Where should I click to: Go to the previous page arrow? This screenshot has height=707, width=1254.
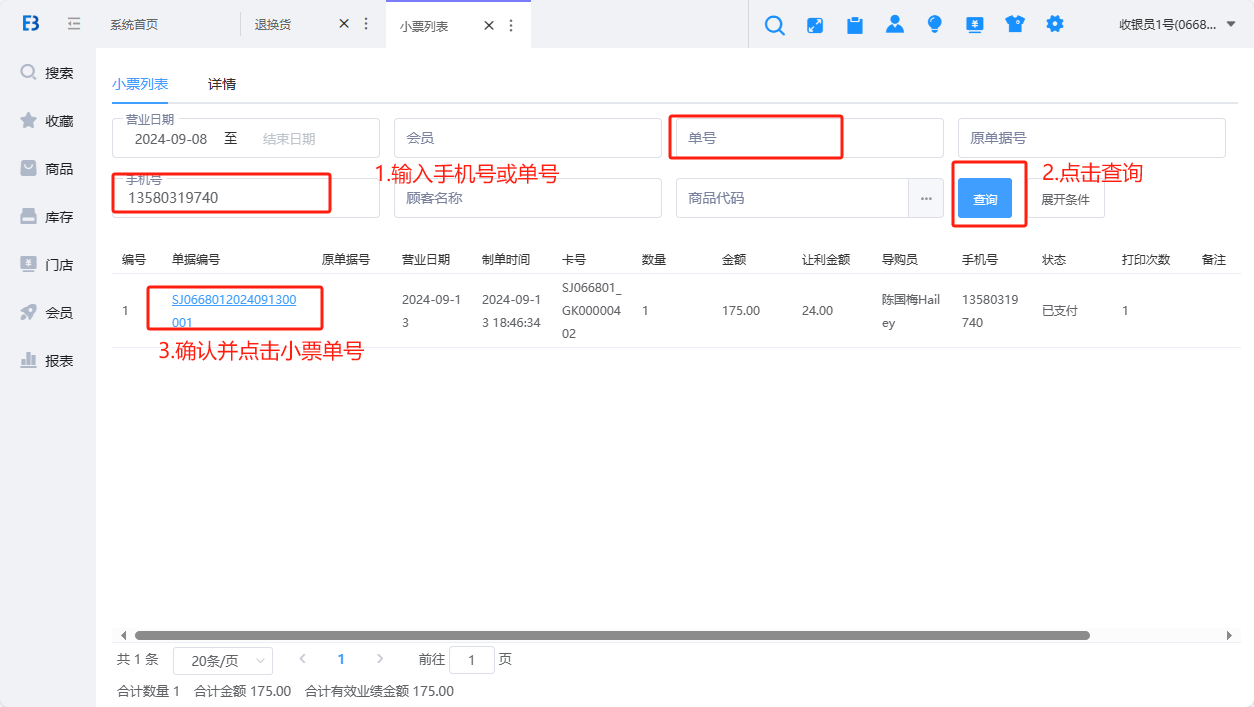point(302,659)
